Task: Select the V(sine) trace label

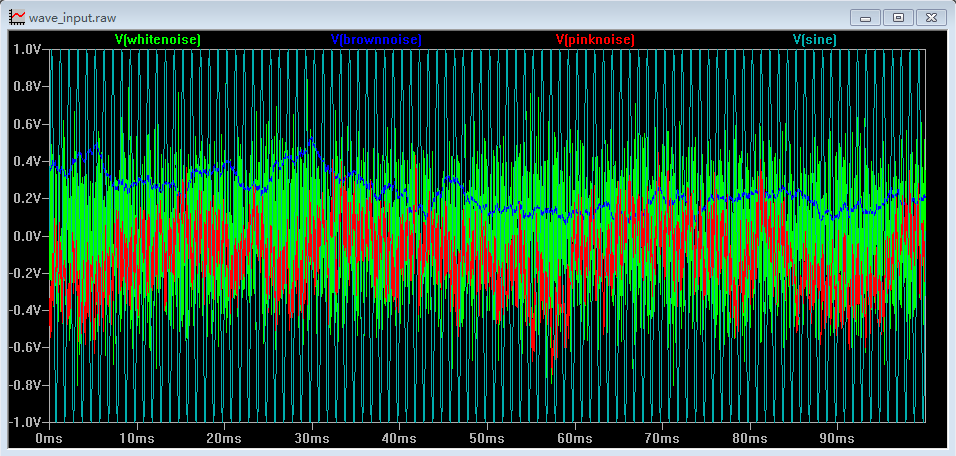Action: [x=815, y=40]
